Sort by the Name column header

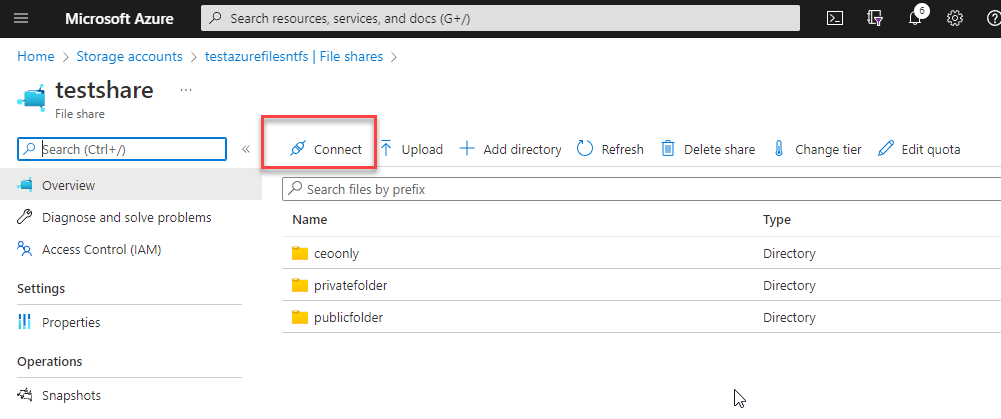point(310,220)
